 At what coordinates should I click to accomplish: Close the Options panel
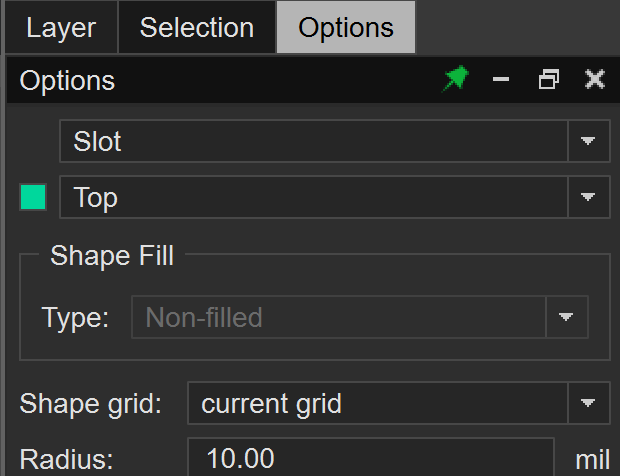tap(595, 80)
